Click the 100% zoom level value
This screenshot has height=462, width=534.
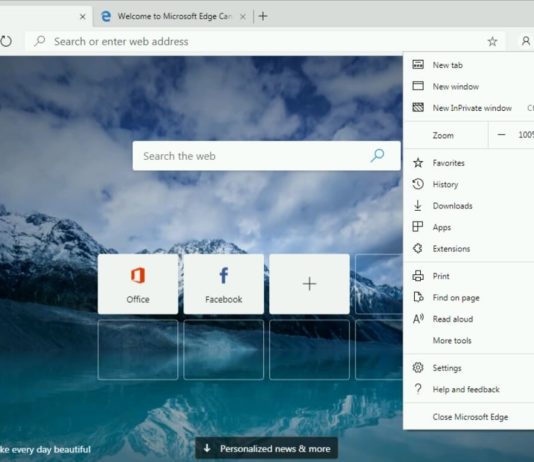point(526,135)
